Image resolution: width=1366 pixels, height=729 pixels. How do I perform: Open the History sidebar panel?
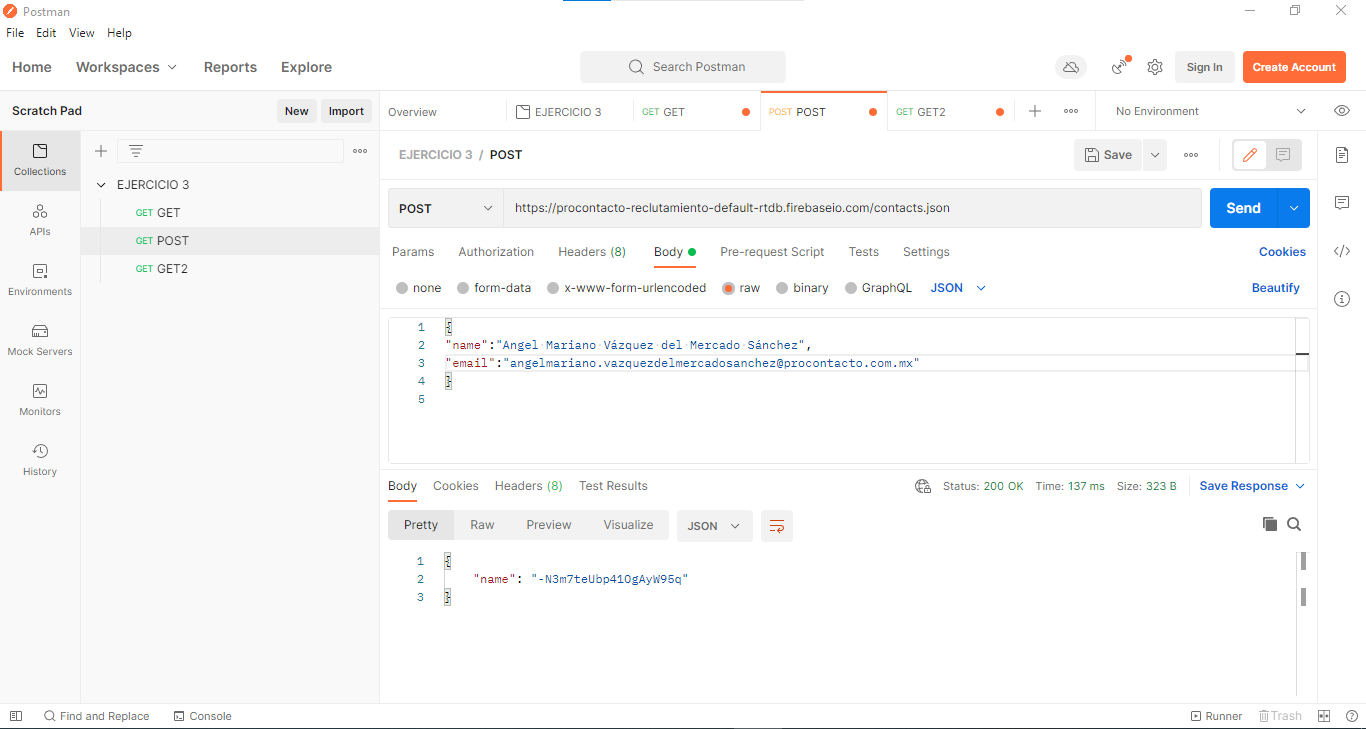[x=39, y=459]
